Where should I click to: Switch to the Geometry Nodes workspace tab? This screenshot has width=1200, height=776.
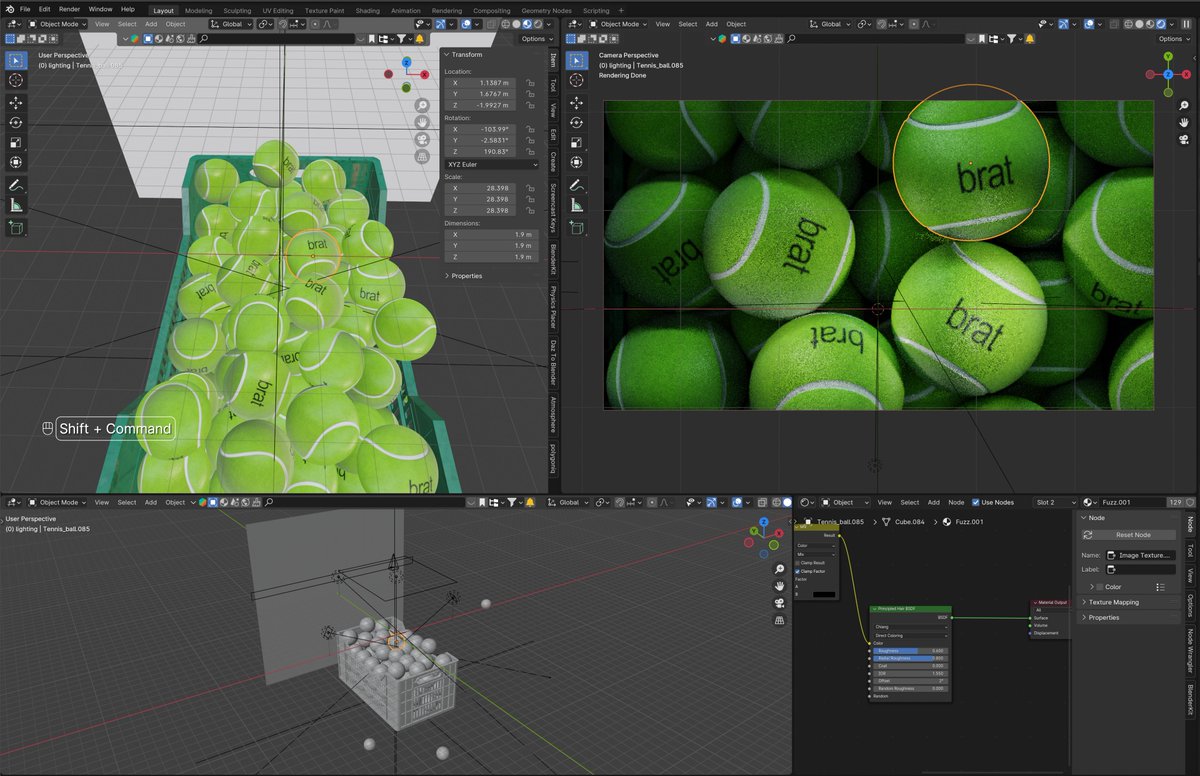(x=546, y=10)
